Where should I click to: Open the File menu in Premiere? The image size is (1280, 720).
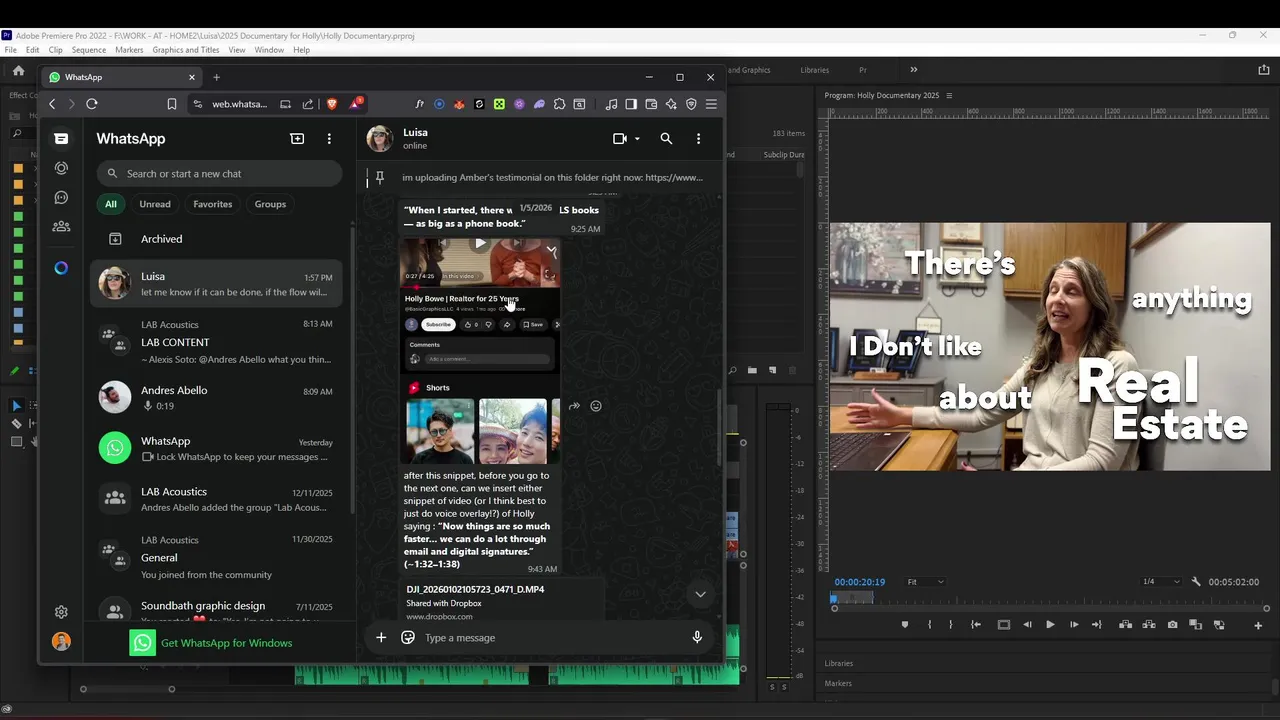point(11,50)
